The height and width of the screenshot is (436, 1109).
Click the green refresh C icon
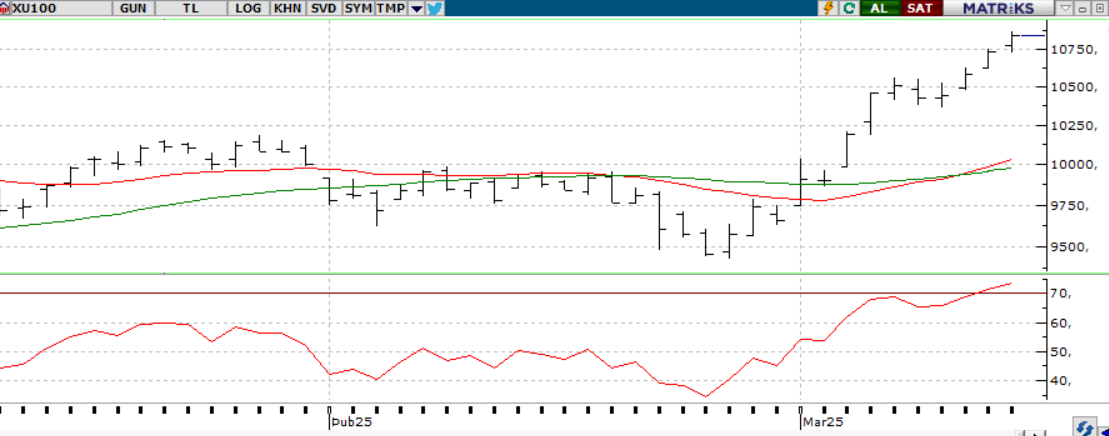click(x=849, y=8)
